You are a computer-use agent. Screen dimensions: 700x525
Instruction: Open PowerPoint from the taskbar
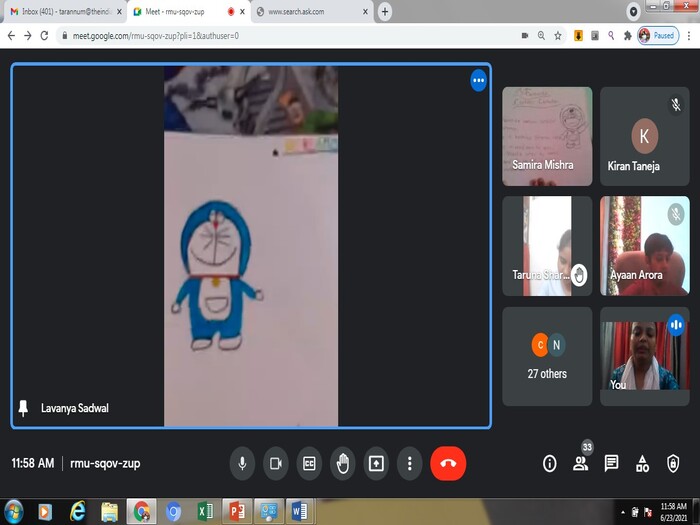point(237,512)
